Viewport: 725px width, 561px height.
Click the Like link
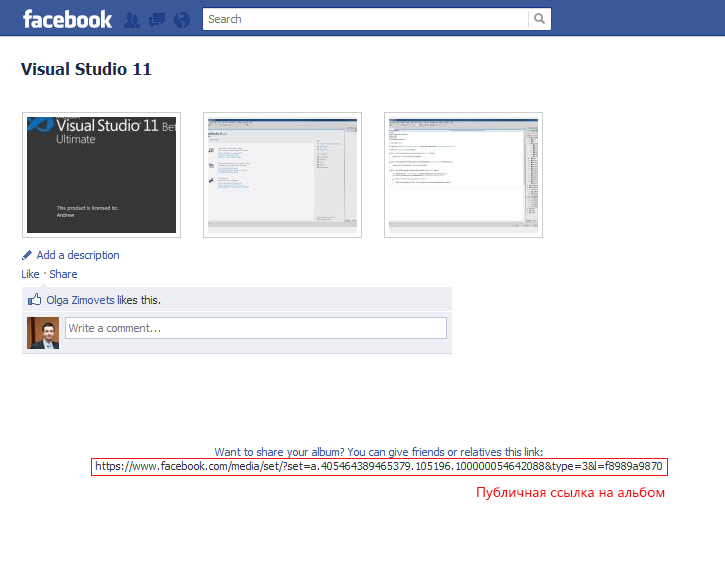pos(30,274)
